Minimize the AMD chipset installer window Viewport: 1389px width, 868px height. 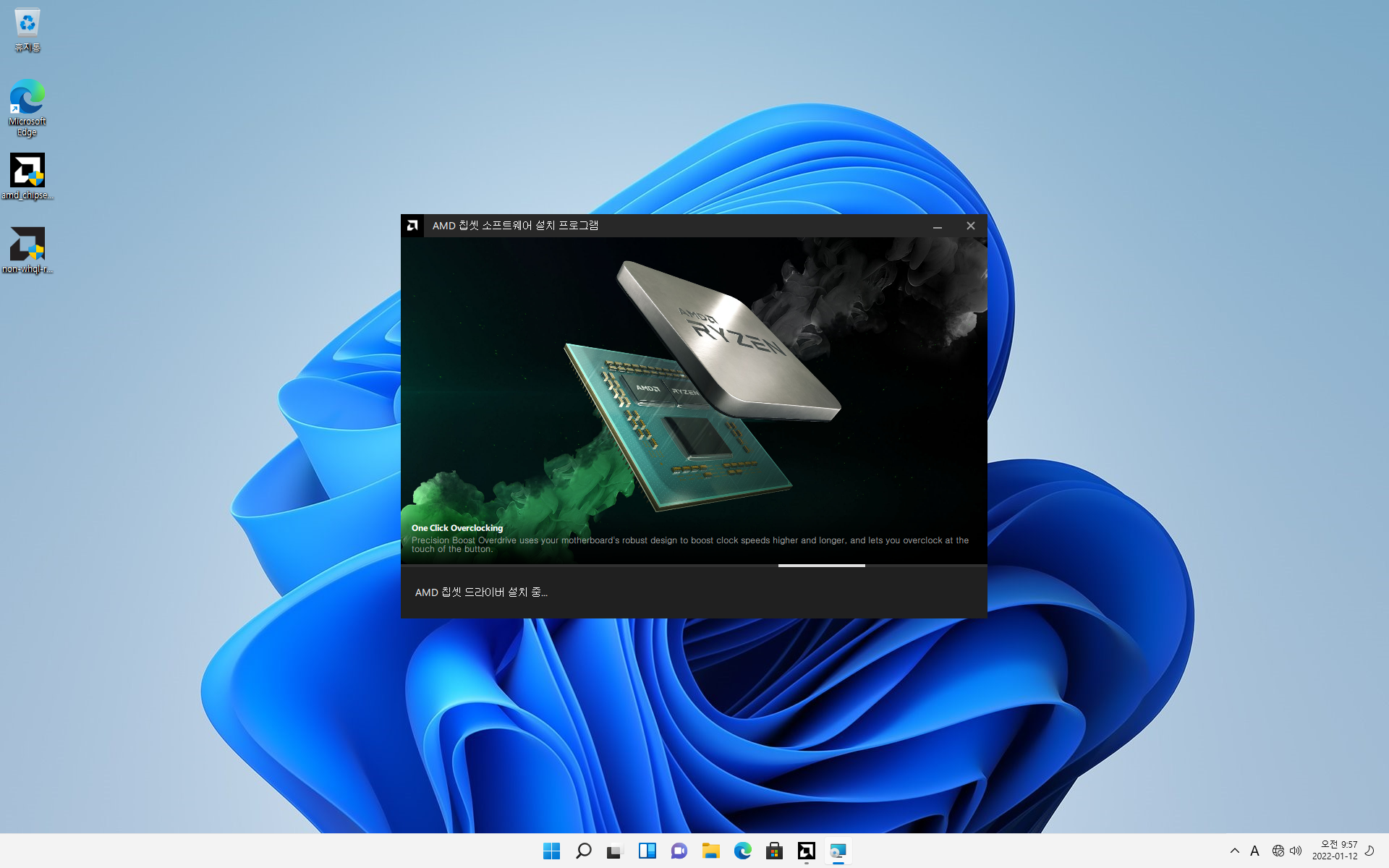coord(937,226)
